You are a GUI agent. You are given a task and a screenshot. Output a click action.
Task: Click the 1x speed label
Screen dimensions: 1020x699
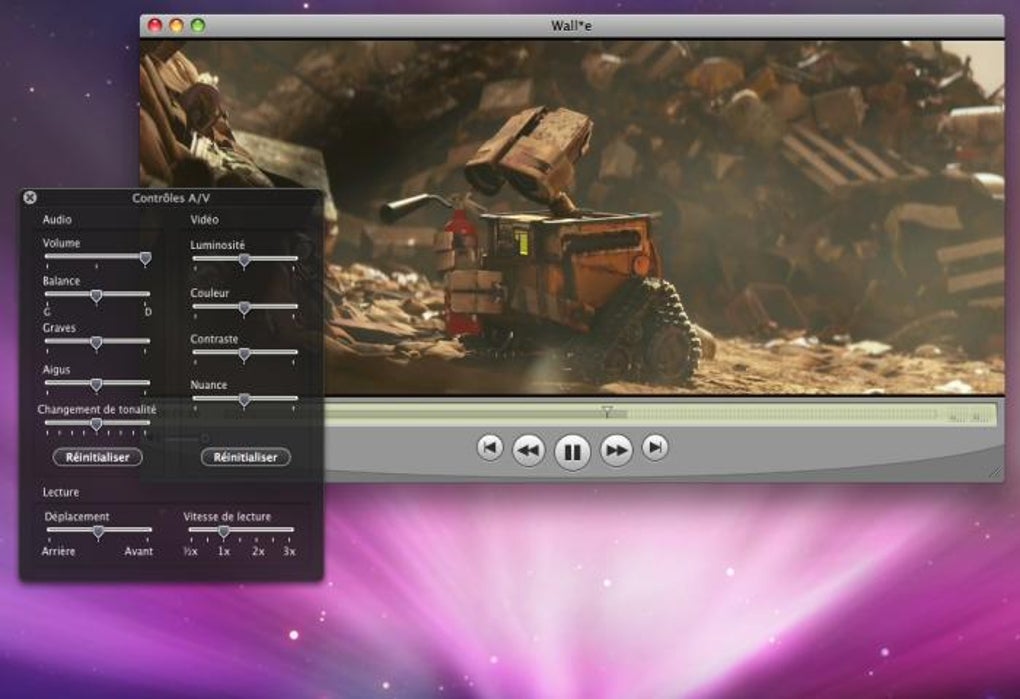[224, 551]
